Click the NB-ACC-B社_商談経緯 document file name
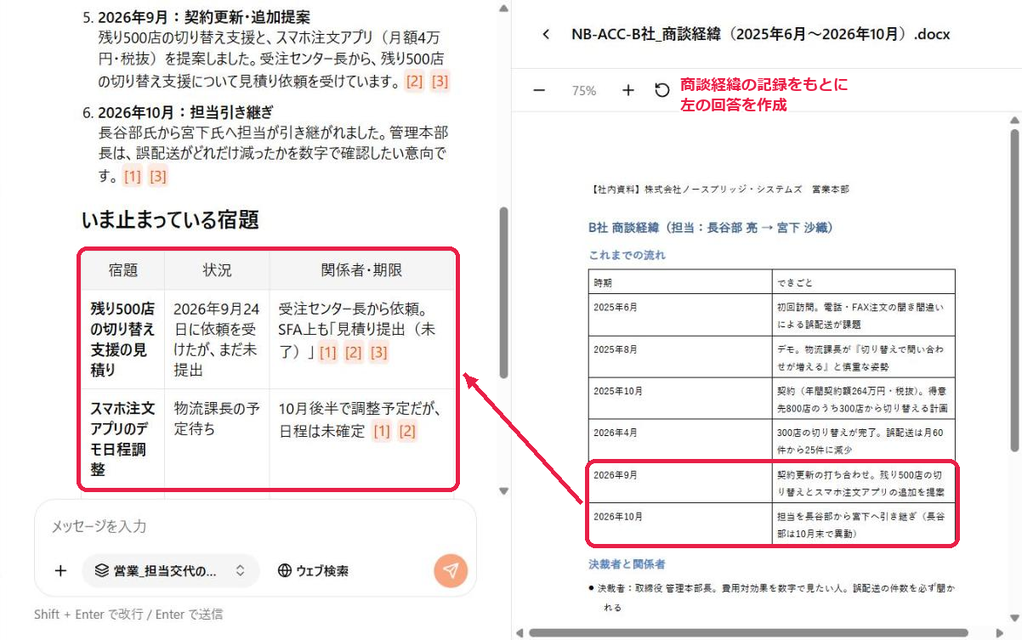 tap(761, 35)
